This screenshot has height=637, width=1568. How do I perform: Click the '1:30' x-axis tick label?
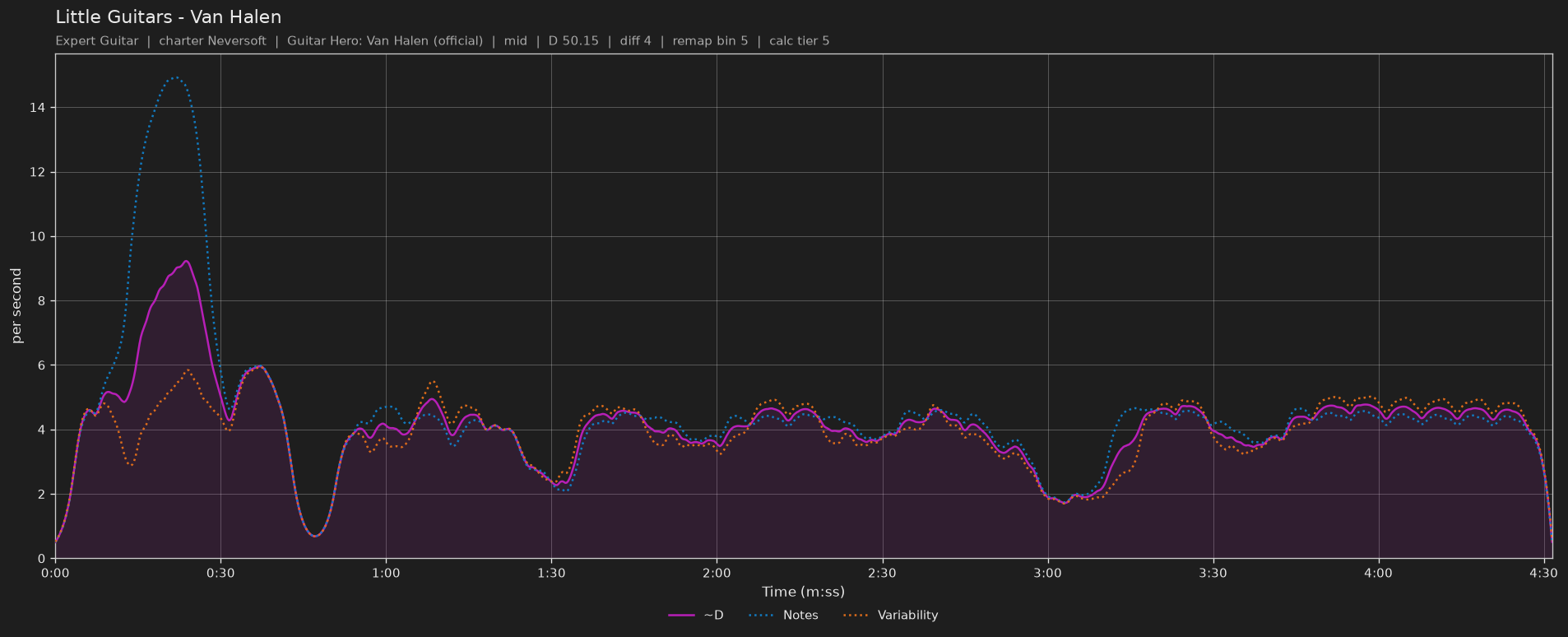551,573
